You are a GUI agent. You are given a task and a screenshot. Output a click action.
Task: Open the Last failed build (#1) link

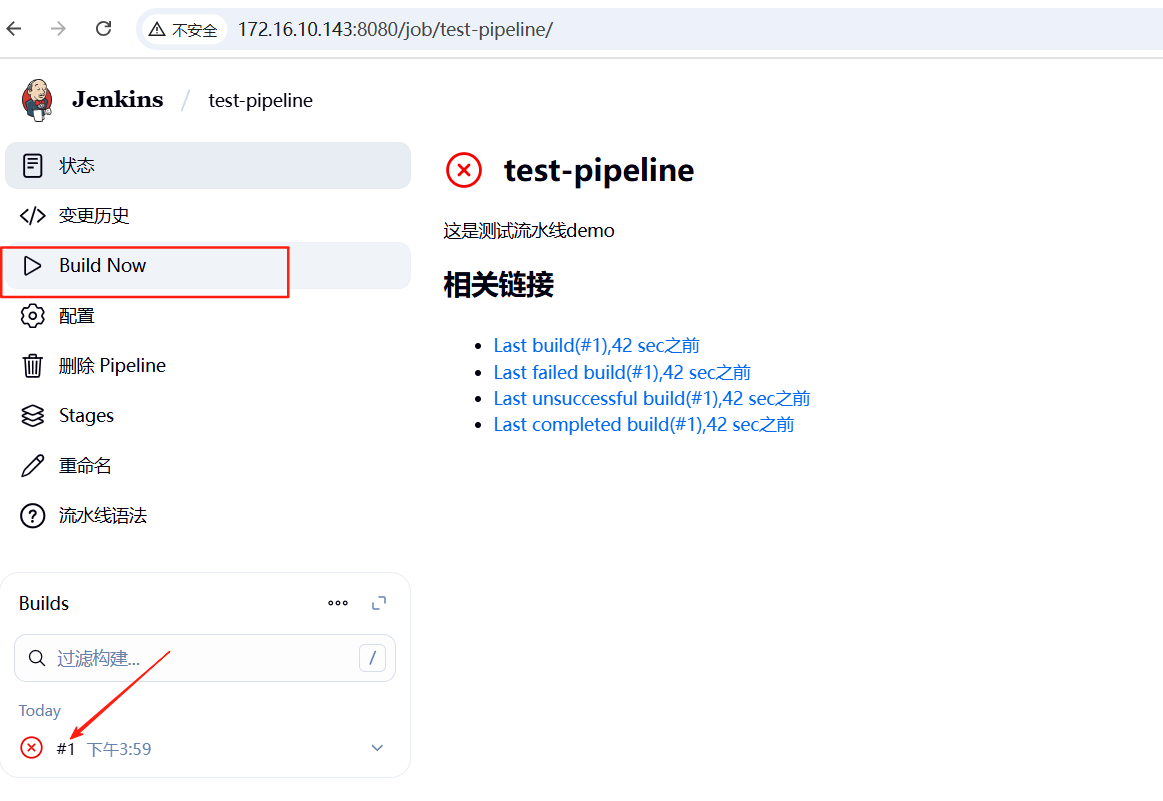tap(622, 372)
